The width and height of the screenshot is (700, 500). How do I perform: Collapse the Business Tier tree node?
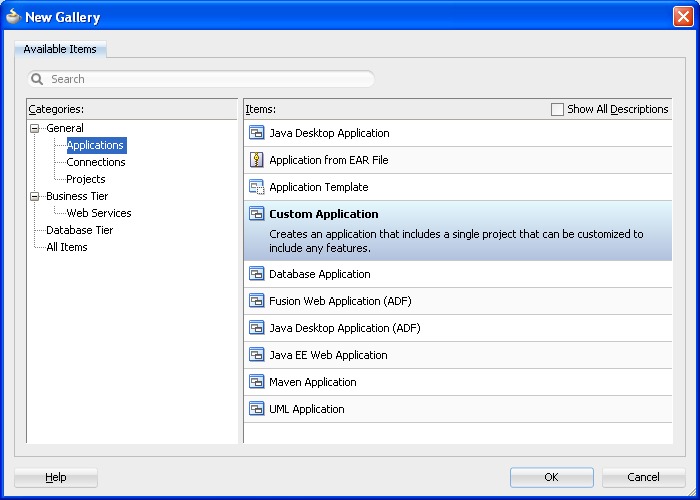point(35,196)
